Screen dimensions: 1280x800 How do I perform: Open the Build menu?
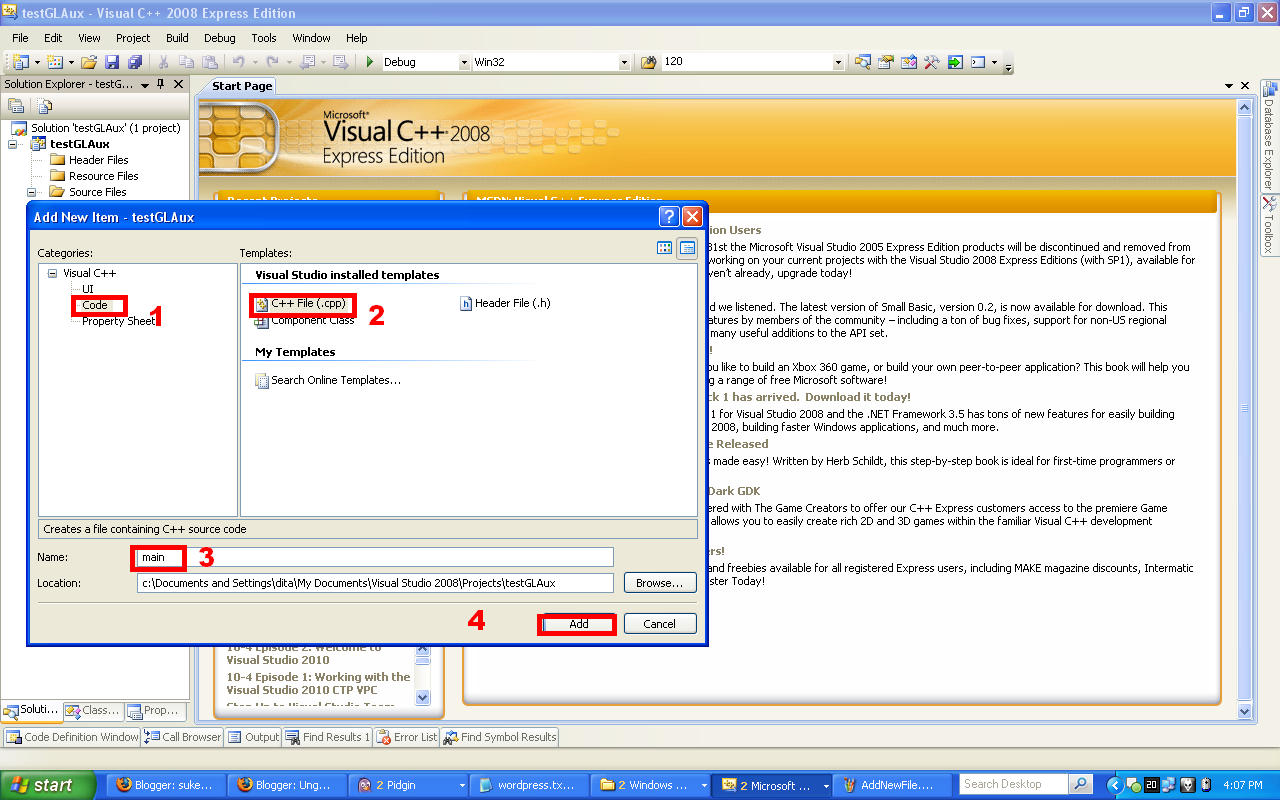tap(177, 38)
